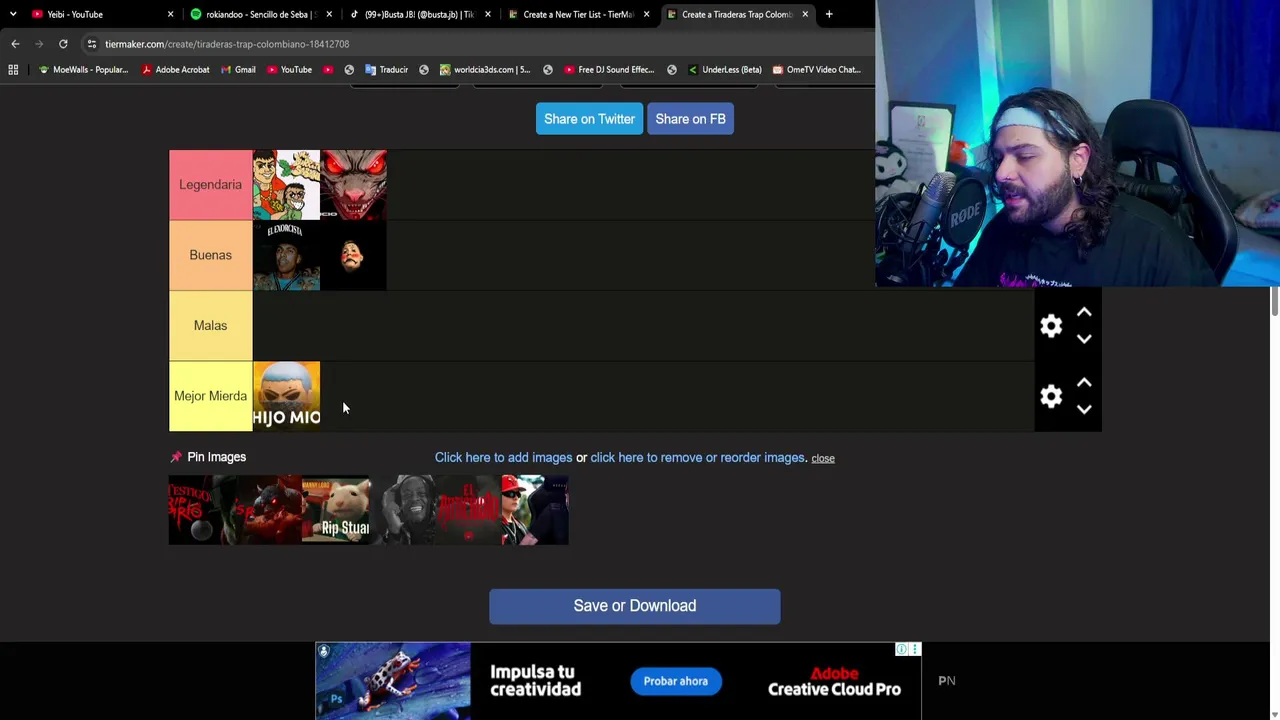The width and height of the screenshot is (1280, 720).
Task: Click the Pin Images pushpin icon
Action: pos(176,457)
